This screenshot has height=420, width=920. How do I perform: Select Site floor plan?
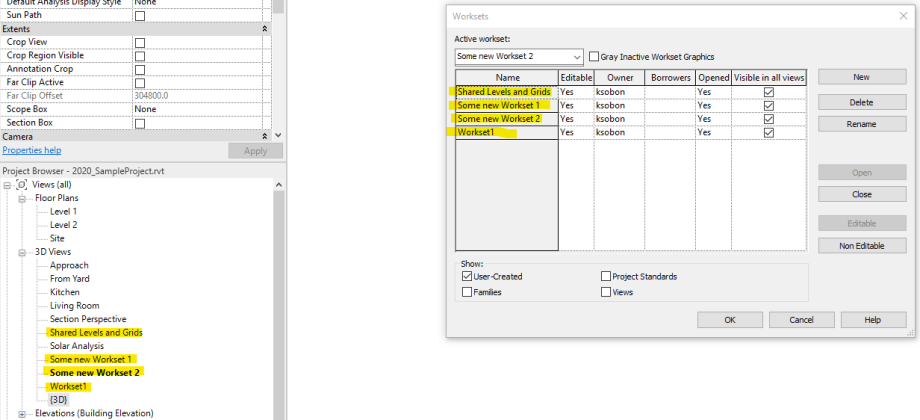tap(57, 238)
